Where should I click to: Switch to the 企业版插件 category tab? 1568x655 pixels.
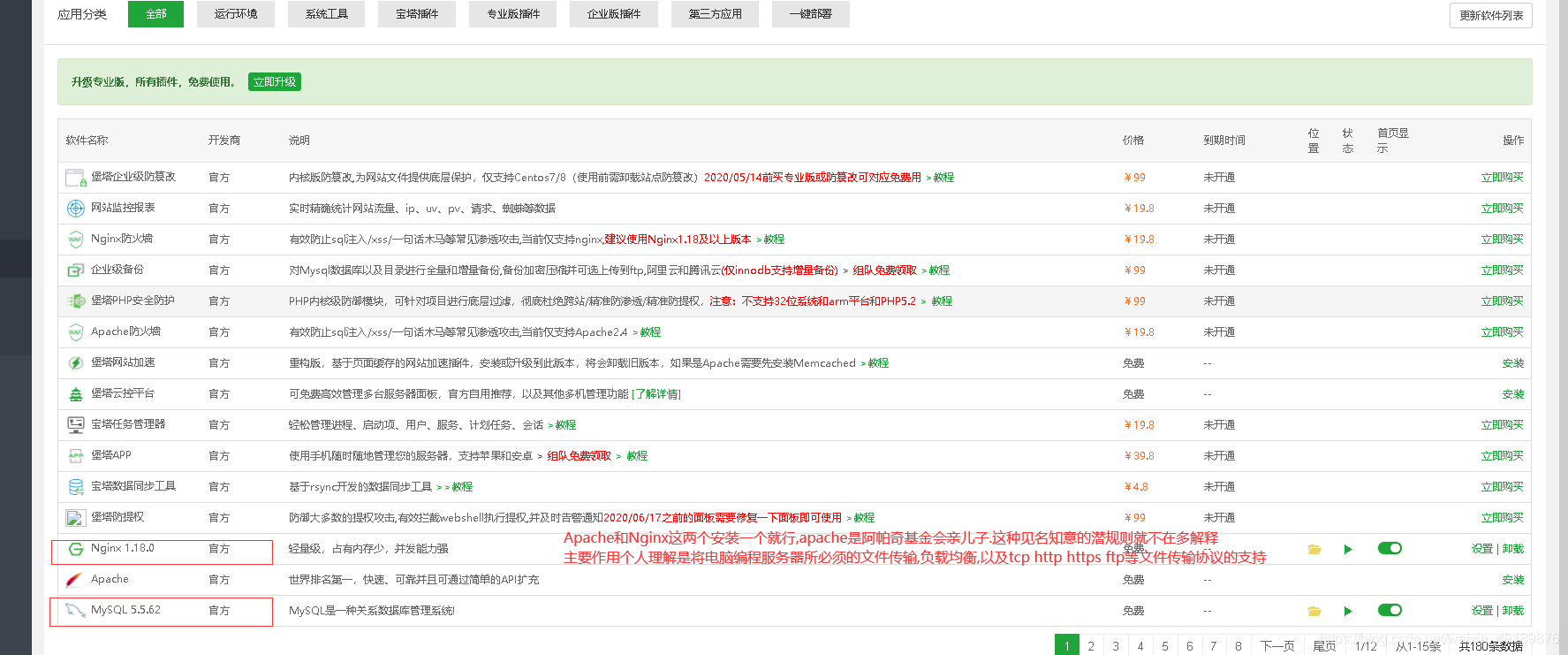614,14
